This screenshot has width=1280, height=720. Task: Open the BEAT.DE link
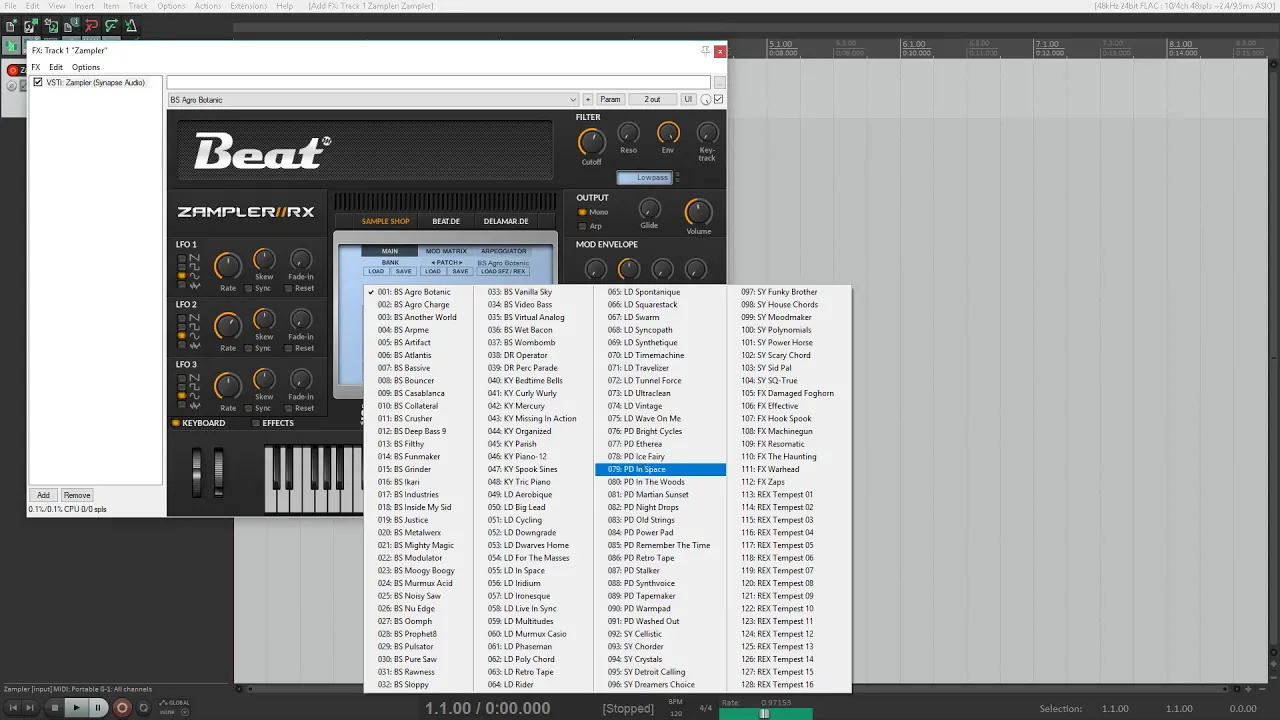[446, 221]
